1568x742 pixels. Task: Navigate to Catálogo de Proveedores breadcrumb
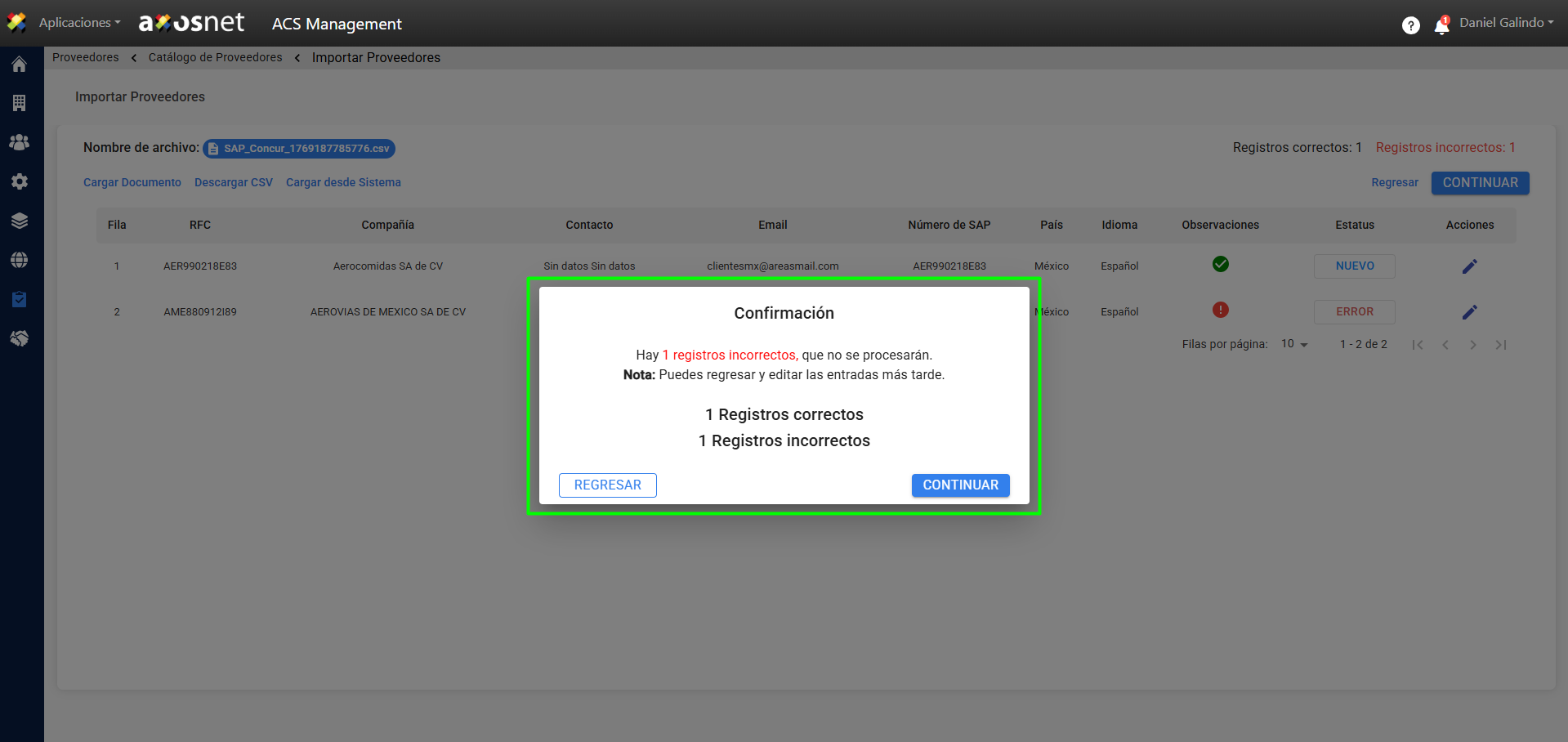tap(215, 57)
